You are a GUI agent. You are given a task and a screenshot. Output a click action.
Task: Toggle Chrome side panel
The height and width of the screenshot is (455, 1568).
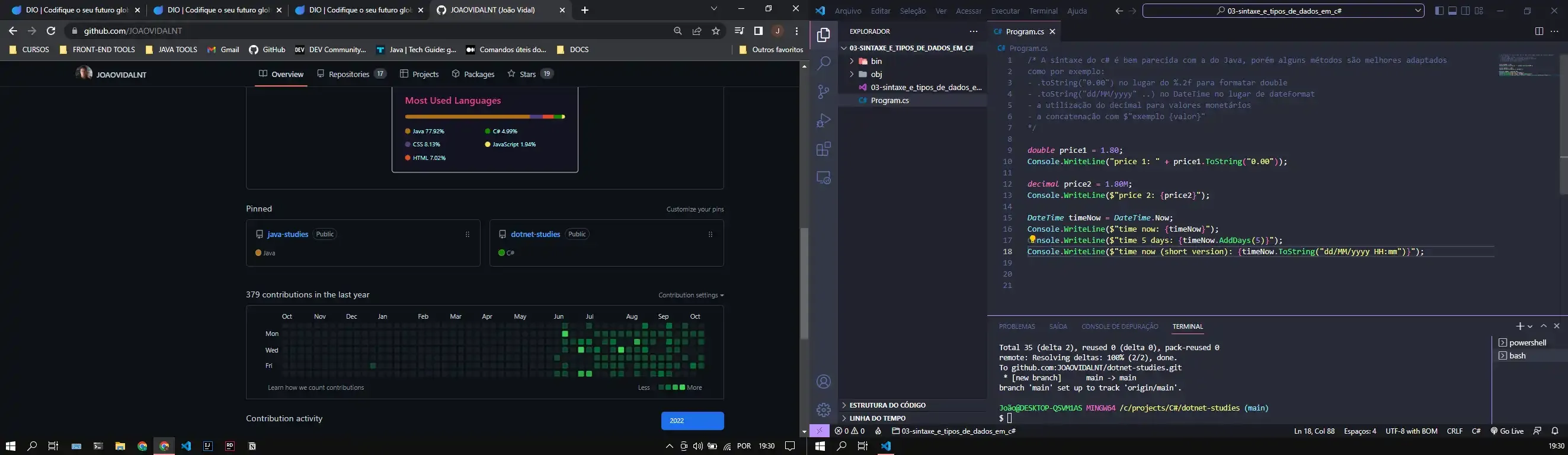coord(759,31)
